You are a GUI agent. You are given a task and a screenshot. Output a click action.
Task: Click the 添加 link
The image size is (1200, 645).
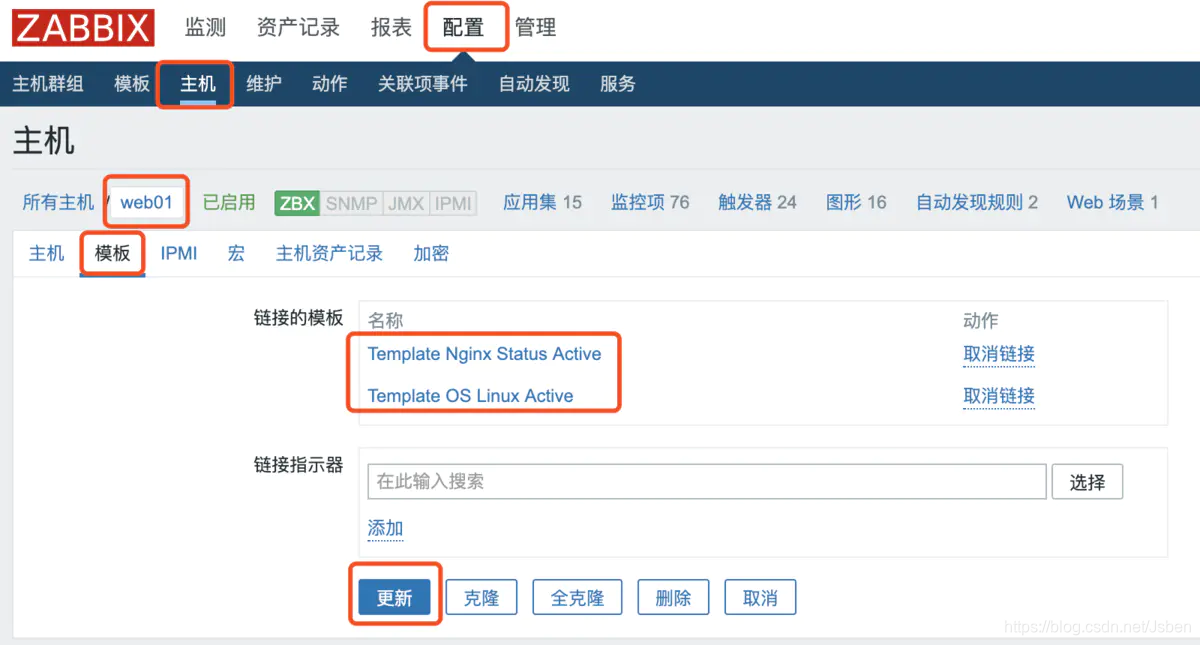point(385,528)
